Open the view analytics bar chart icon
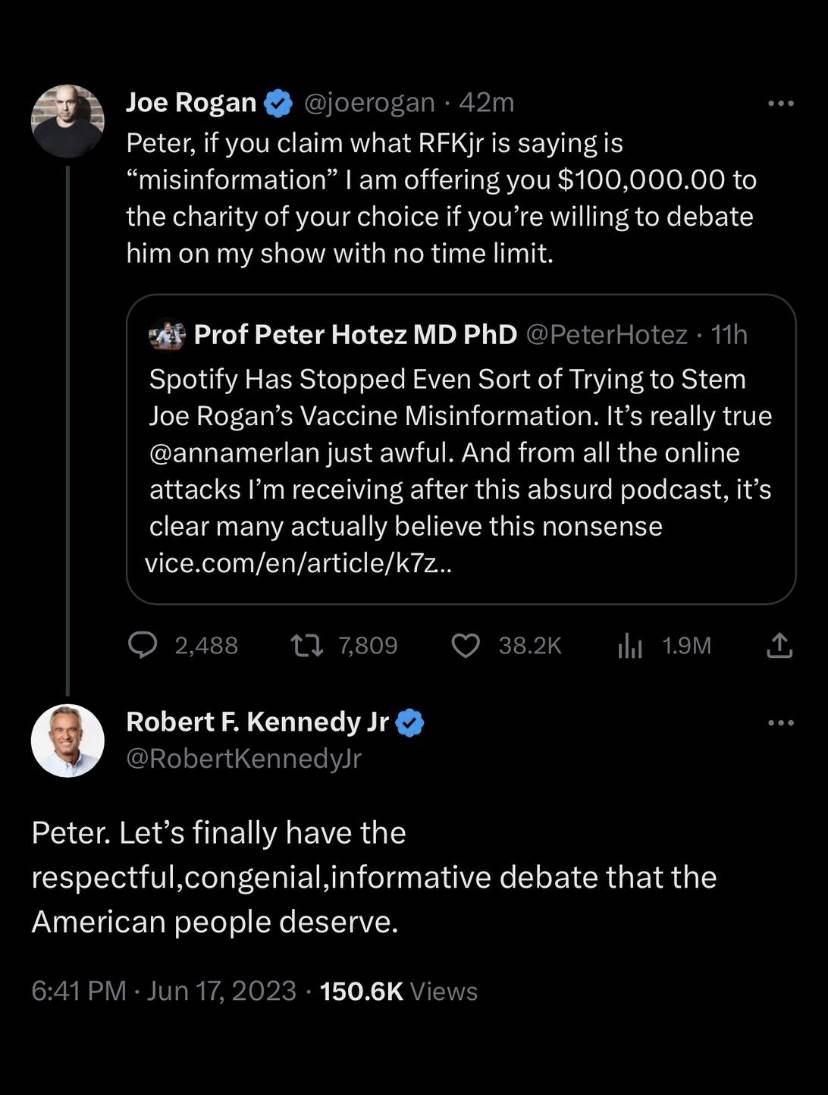 tap(628, 646)
